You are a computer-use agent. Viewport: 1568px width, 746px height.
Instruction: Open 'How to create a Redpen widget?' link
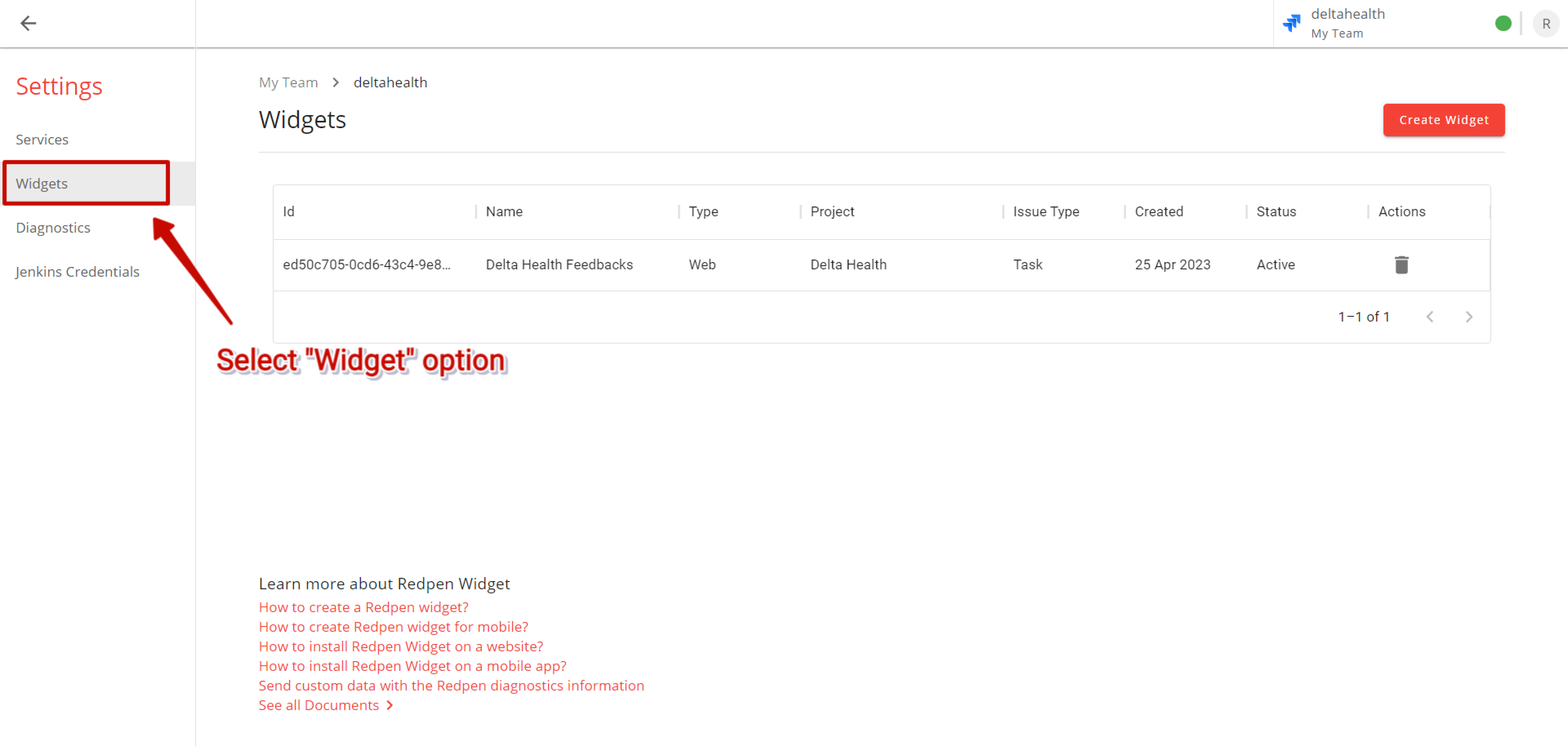click(x=363, y=607)
